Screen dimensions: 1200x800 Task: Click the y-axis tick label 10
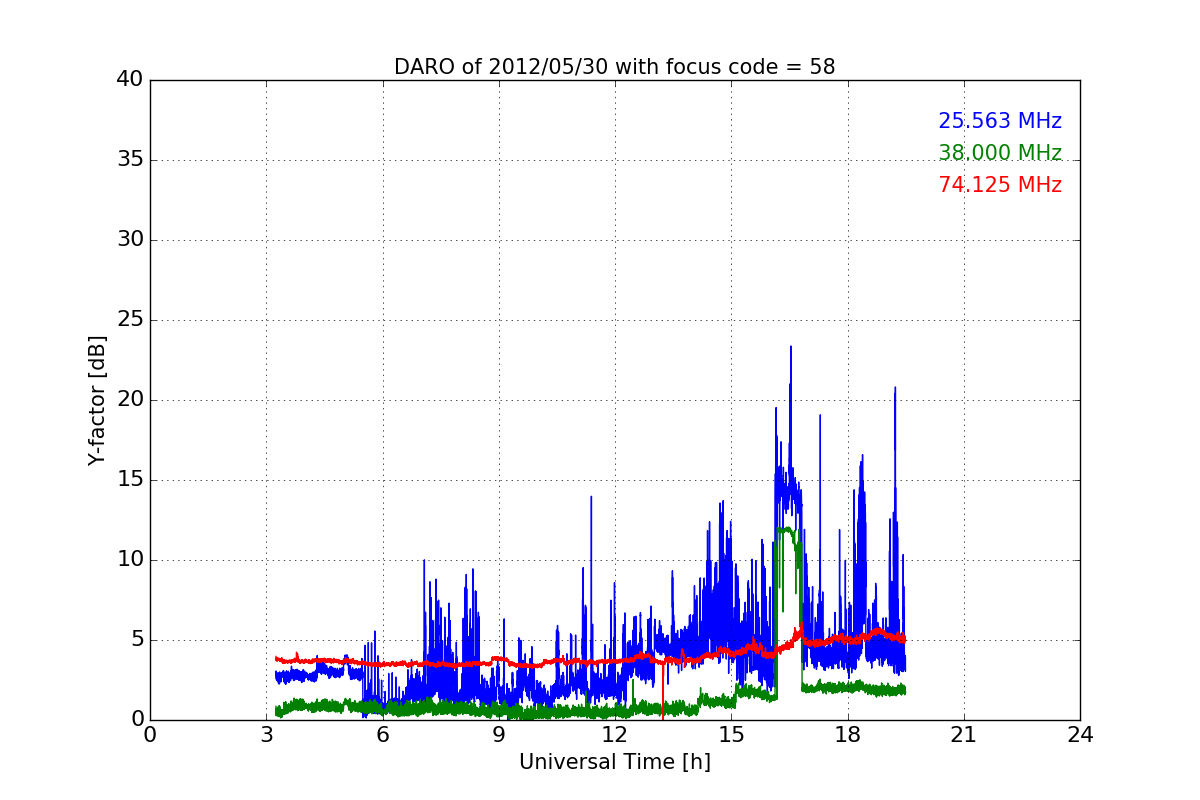tap(130, 560)
